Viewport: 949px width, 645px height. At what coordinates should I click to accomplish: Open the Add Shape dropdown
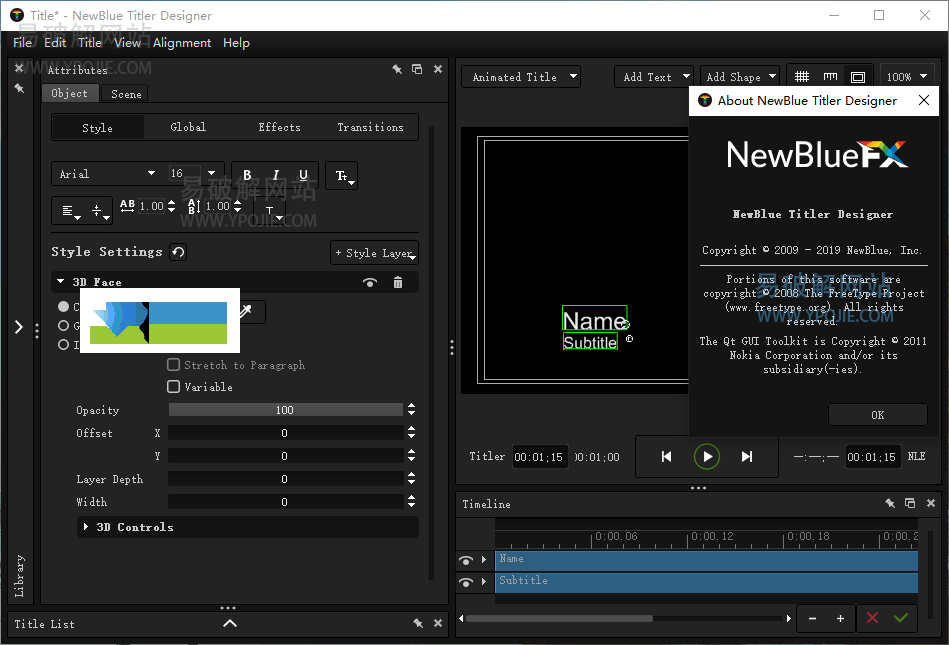pyautogui.click(x=740, y=77)
